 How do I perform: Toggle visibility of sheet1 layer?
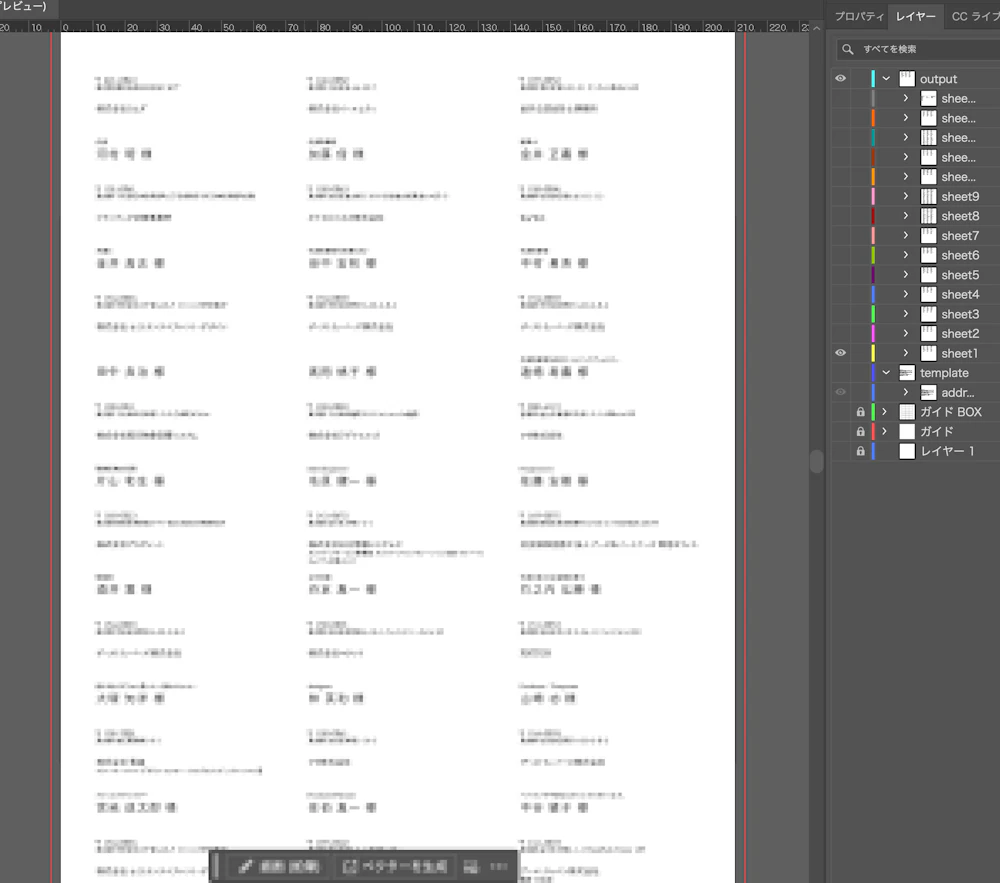click(840, 353)
